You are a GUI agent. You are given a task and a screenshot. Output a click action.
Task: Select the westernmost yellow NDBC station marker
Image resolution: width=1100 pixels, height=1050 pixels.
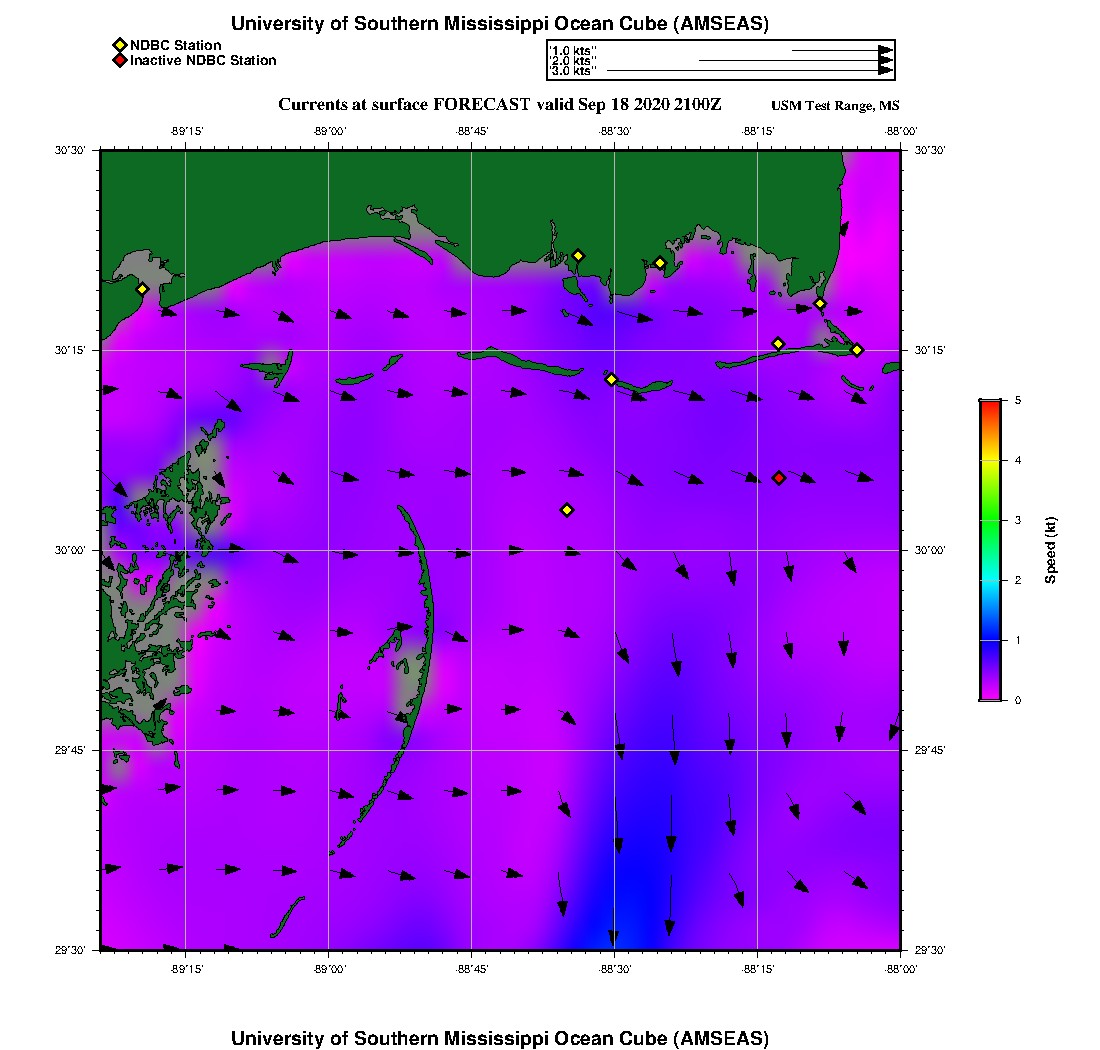pyautogui.click(x=142, y=289)
